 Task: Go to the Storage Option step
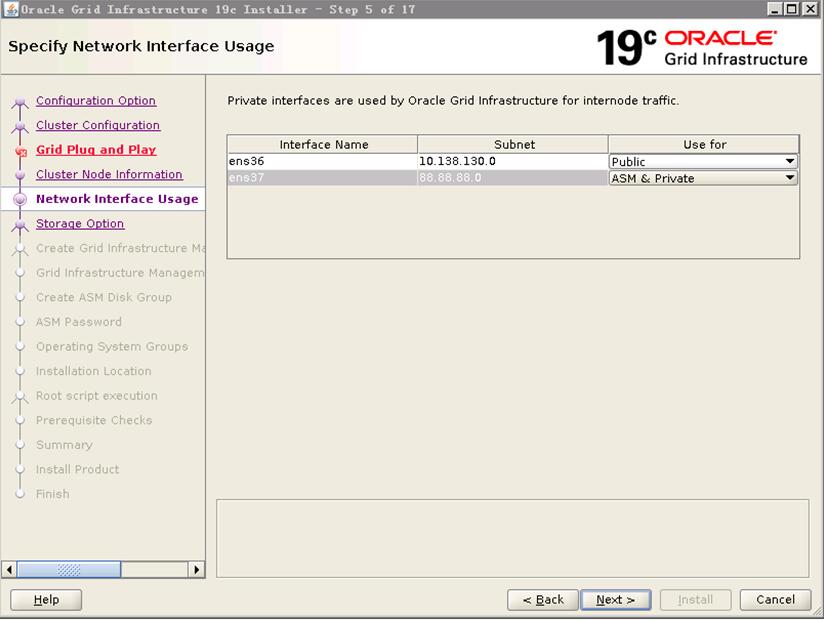[80, 223]
